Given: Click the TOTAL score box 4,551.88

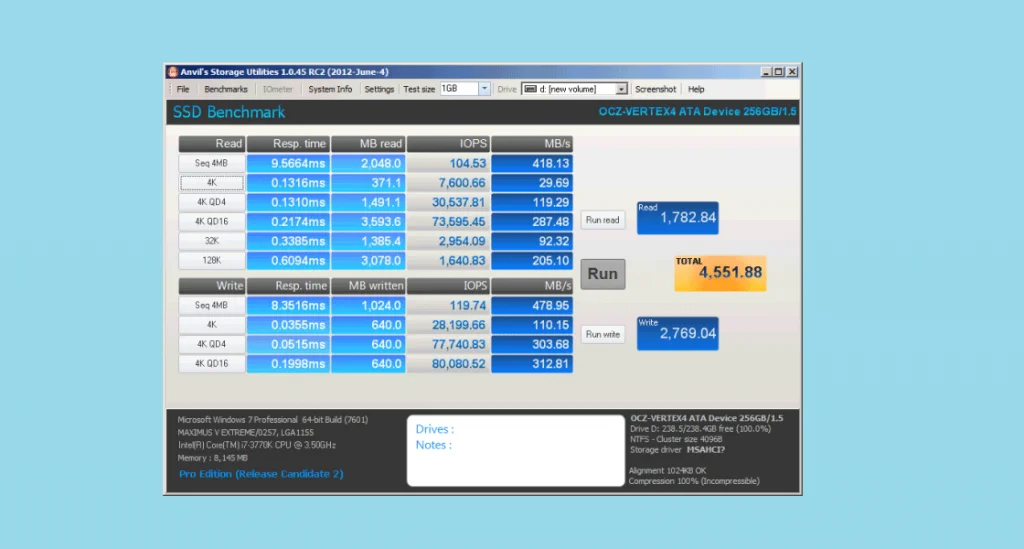Looking at the screenshot, I should point(720,273).
